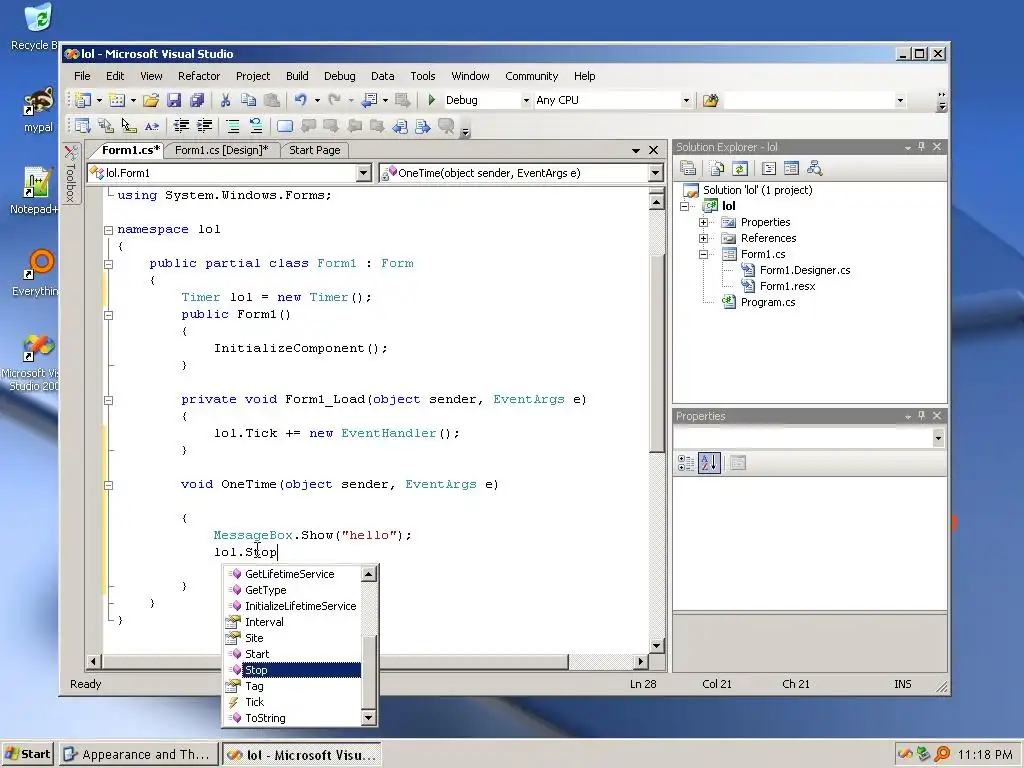1024x768 pixels.
Task: Select Tick in the IntelliSense list
Action: (294, 702)
